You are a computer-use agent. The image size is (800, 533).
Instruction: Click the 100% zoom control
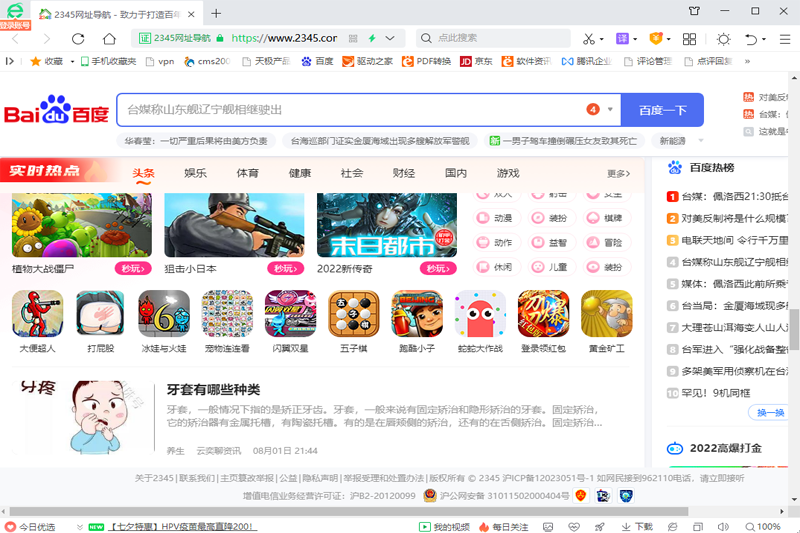(x=763, y=527)
